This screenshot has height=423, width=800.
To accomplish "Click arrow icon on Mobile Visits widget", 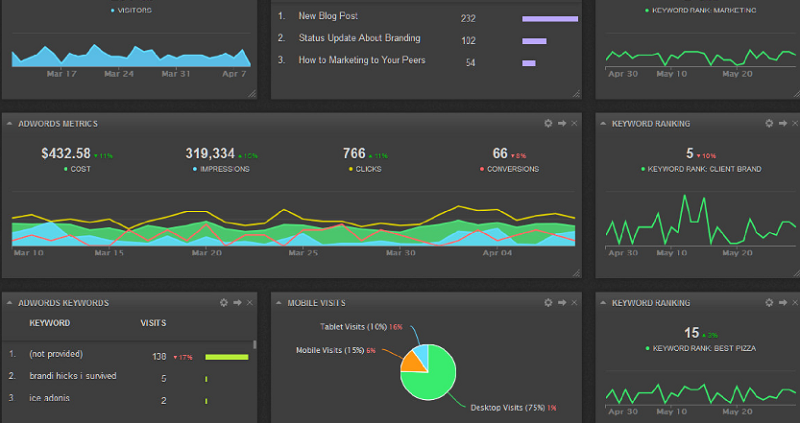I will (x=562, y=302).
